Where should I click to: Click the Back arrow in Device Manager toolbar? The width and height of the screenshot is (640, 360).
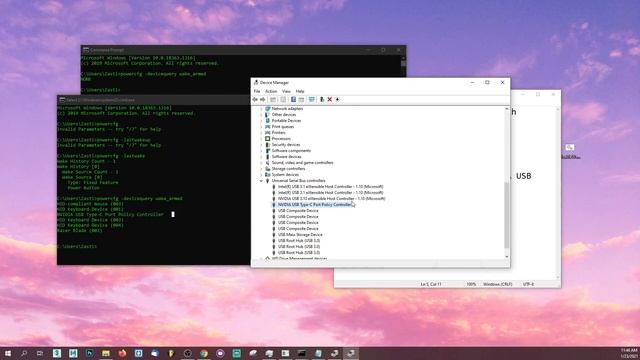pyautogui.click(x=255, y=100)
